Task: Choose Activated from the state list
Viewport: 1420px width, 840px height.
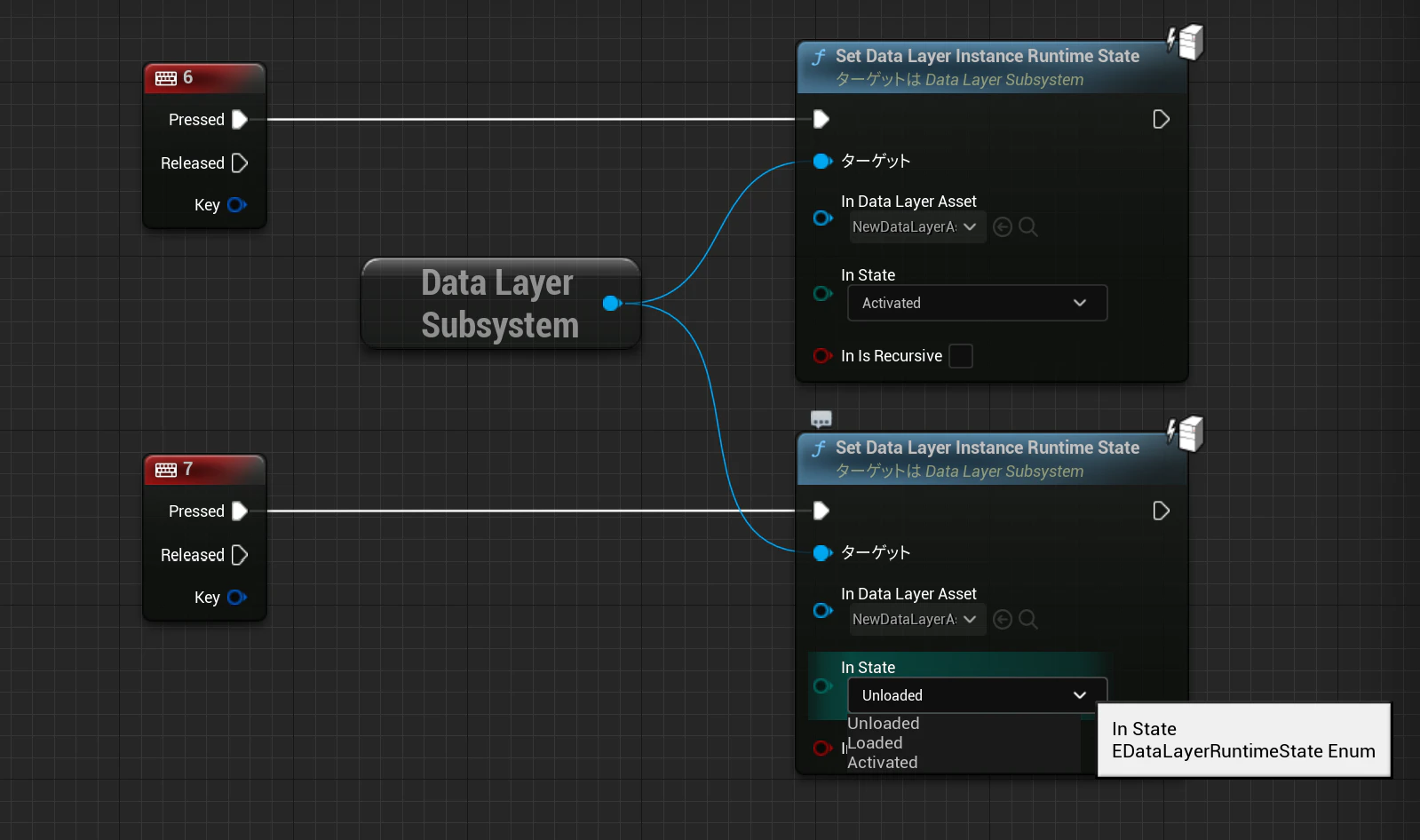Action: pos(883,763)
